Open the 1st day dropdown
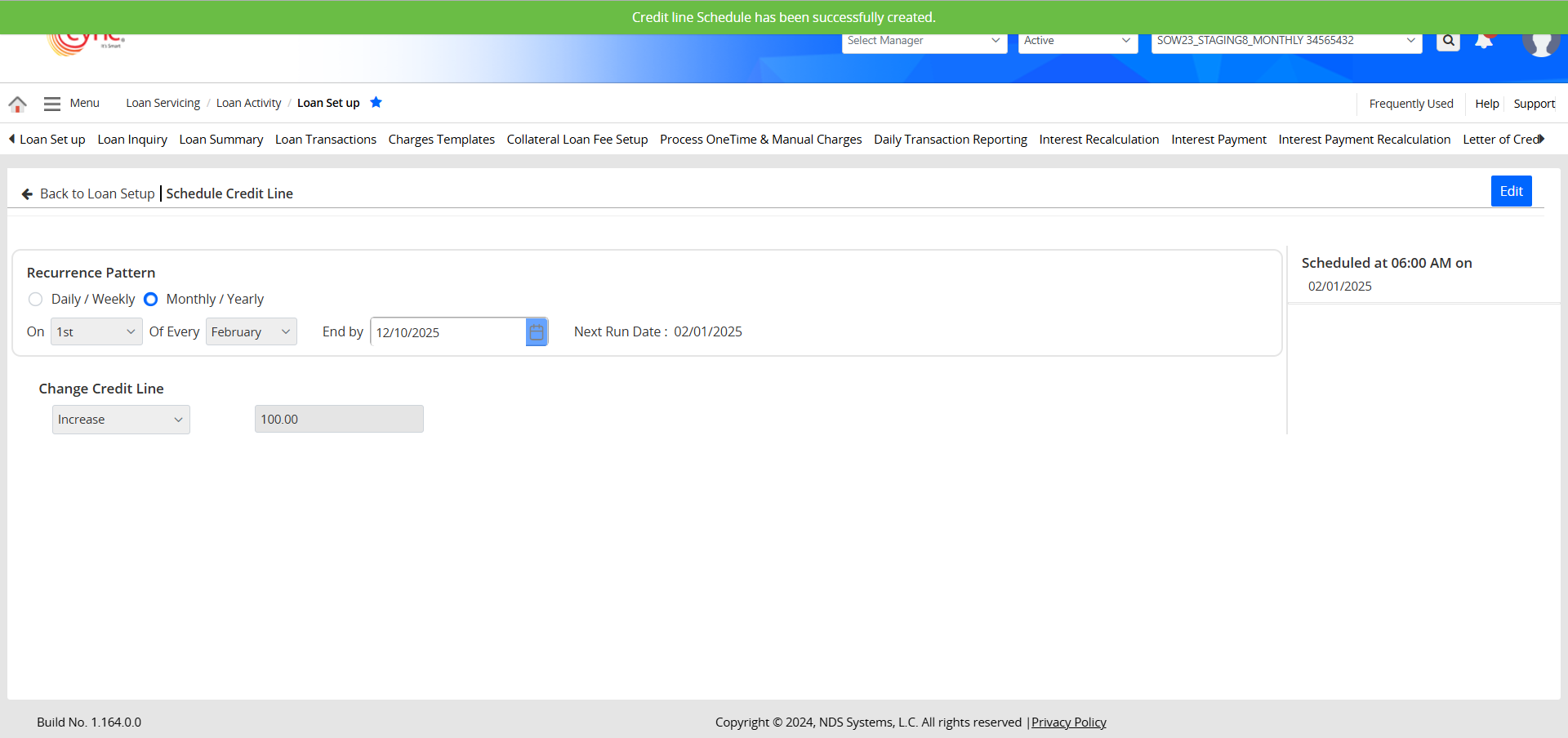1568x738 pixels. (96, 332)
